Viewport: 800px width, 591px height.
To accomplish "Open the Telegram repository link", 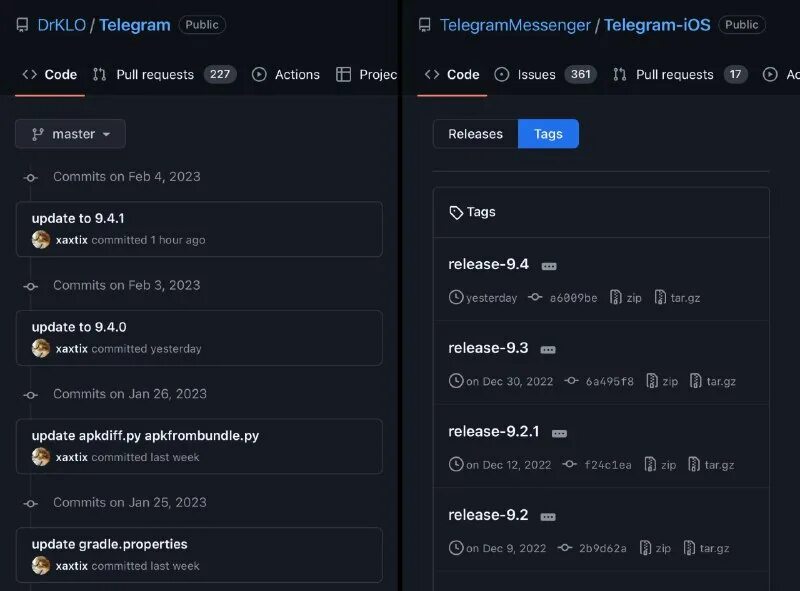I will point(135,24).
